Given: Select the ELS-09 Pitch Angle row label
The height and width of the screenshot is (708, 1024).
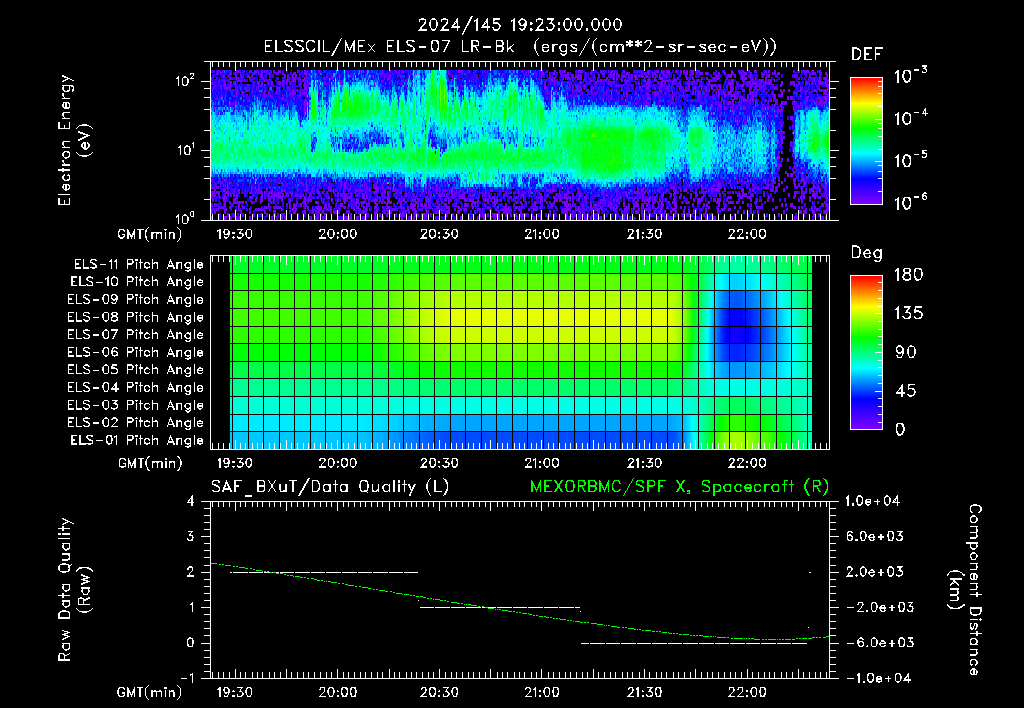Looking at the screenshot, I should click(x=135, y=300).
